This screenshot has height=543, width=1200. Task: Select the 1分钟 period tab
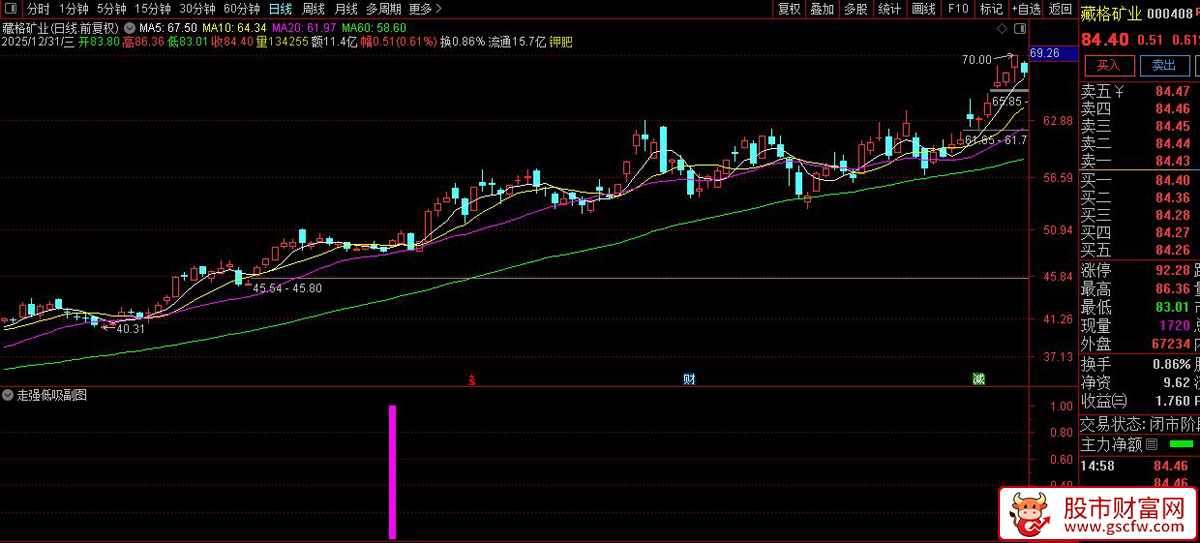(x=74, y=9)
